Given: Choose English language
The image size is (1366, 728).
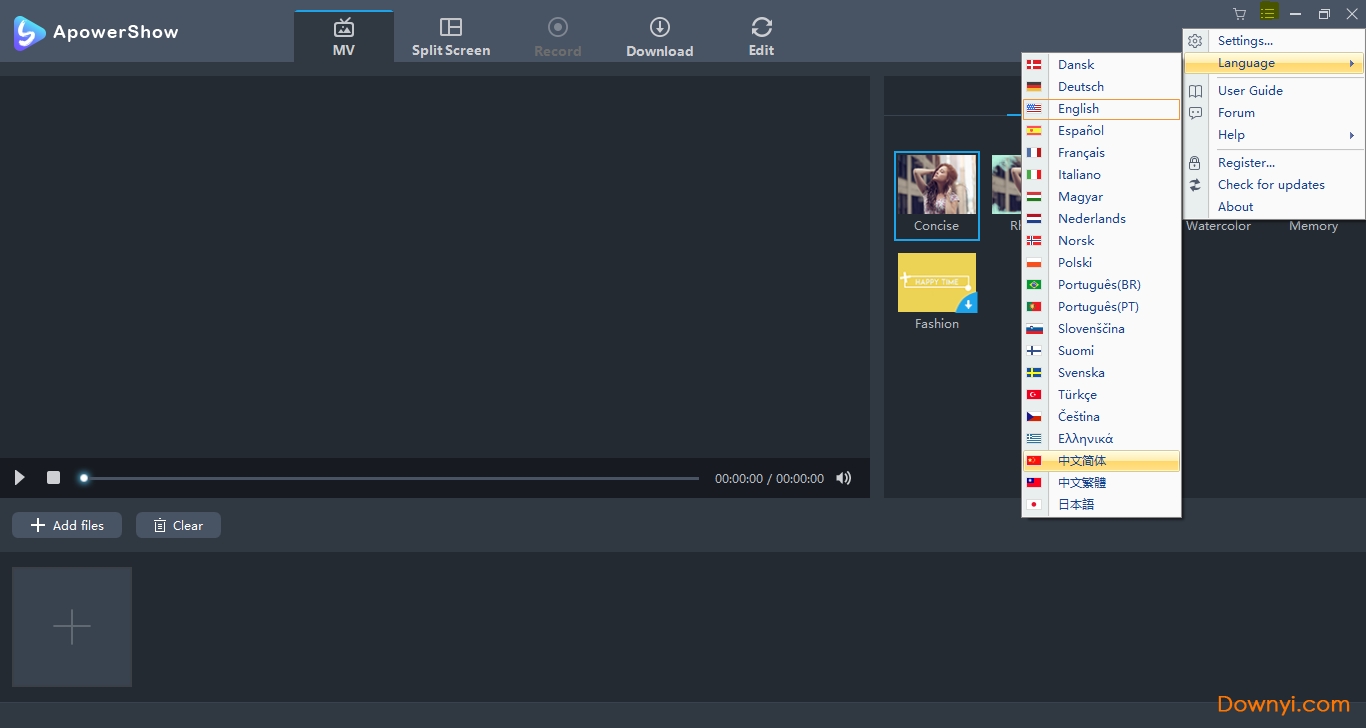Looking at the screenshot, I should tap(1101, 109).
